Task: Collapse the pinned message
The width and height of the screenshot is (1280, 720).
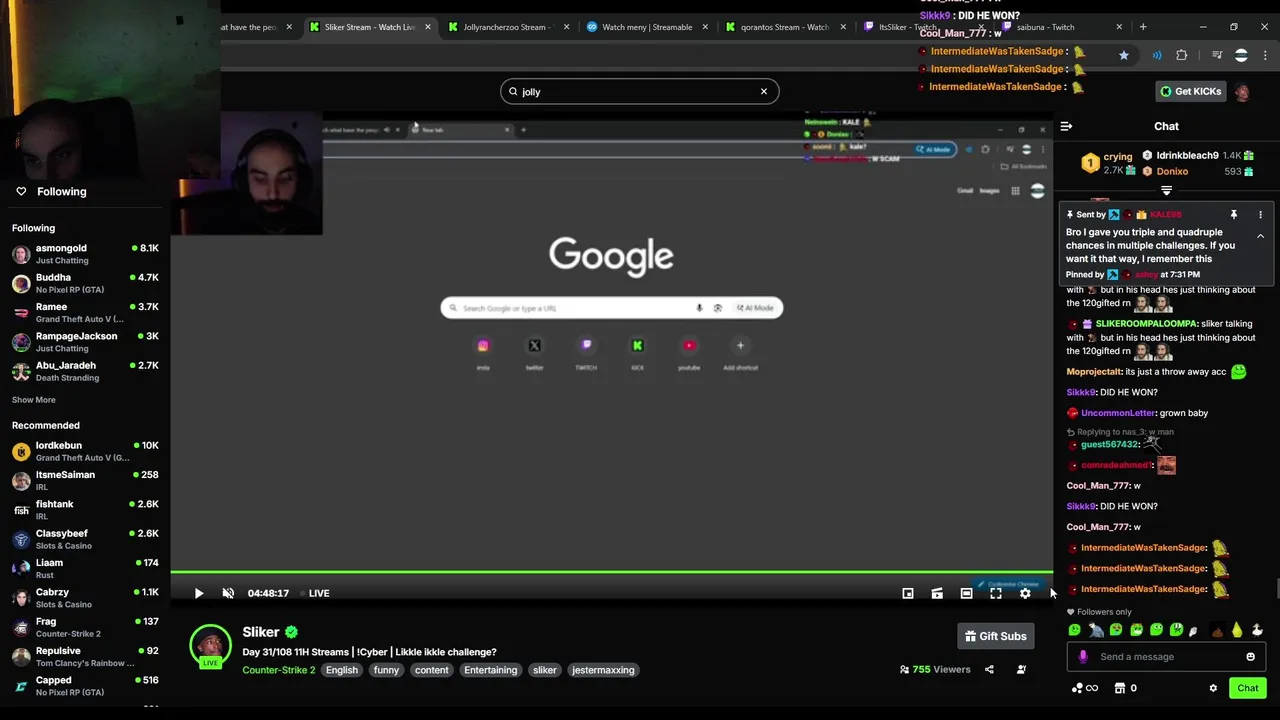Action: [x=1260, y=236]
